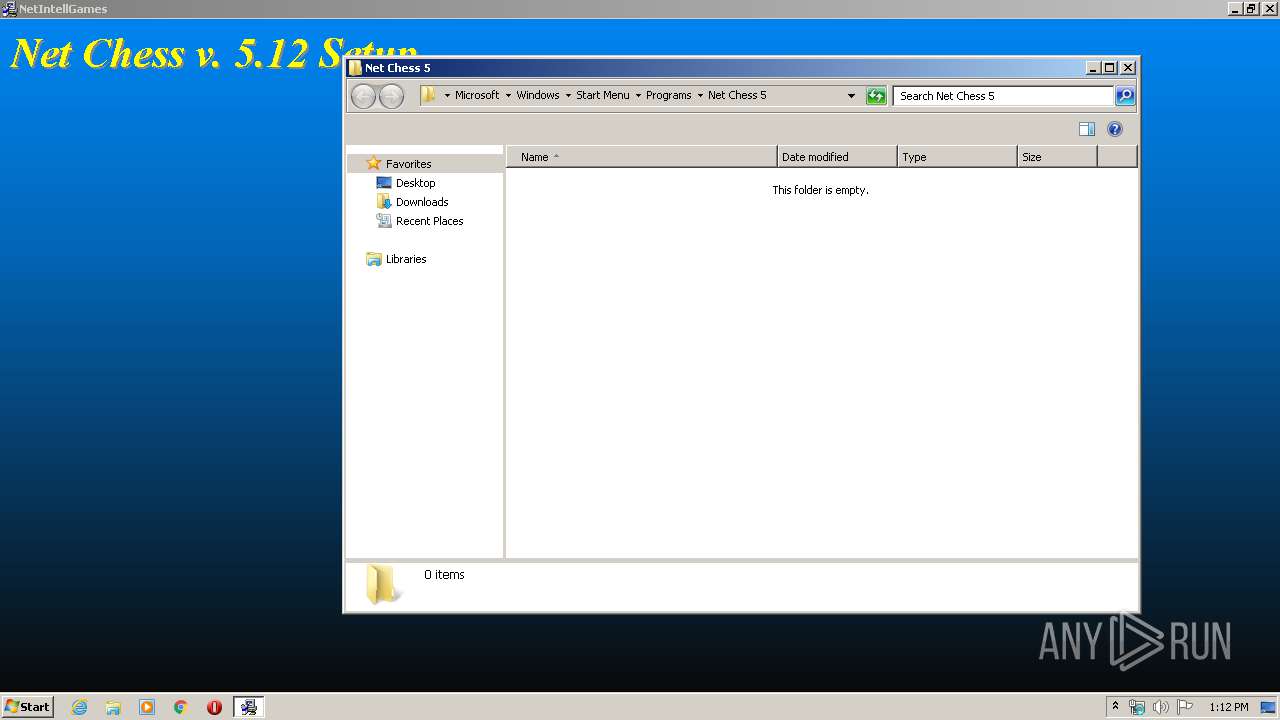Image resolution: width=1280 pixels, height=720 pixels.
Task: Go back in Explorer navigation
Action: (363, 96)
